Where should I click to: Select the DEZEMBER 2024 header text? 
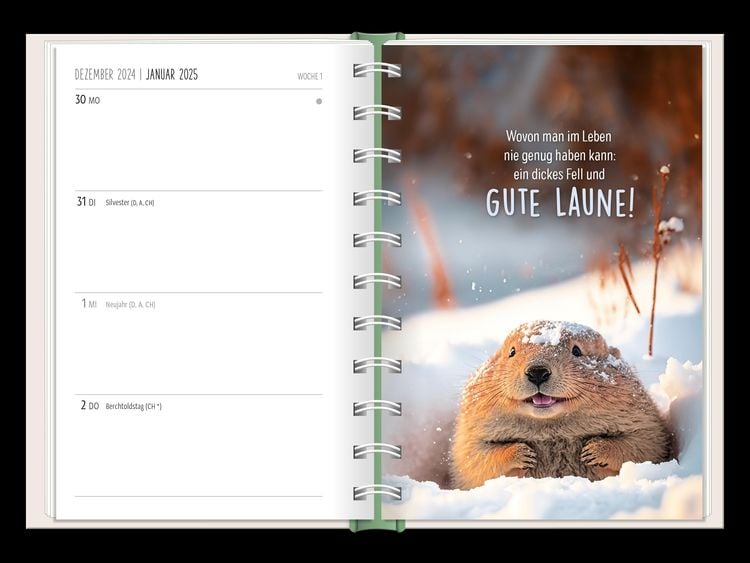[104, 75]
